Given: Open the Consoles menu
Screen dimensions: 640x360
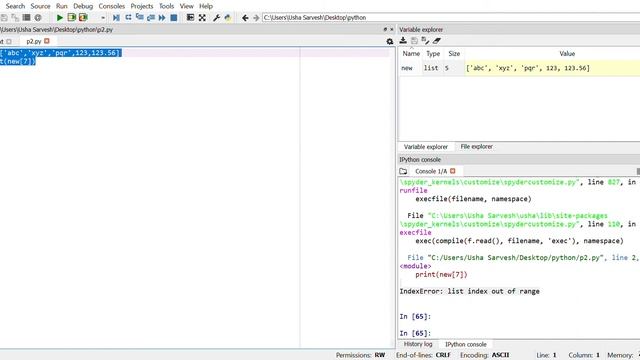Looking at the screenshot, I should [111, 6].
